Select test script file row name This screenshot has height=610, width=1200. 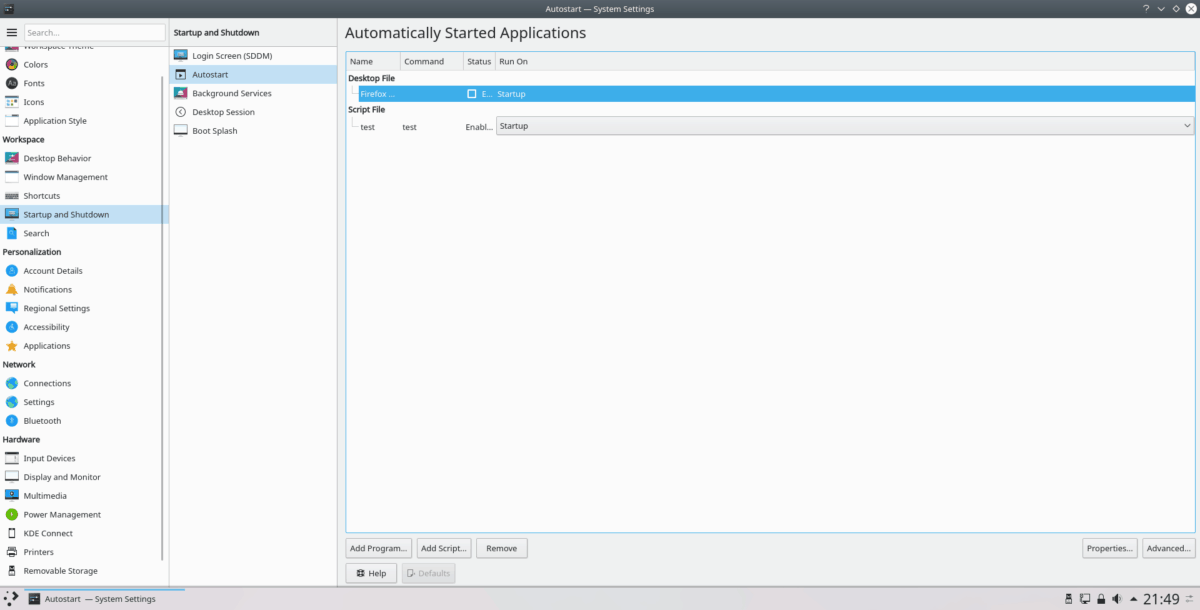(x=367, y=127)
